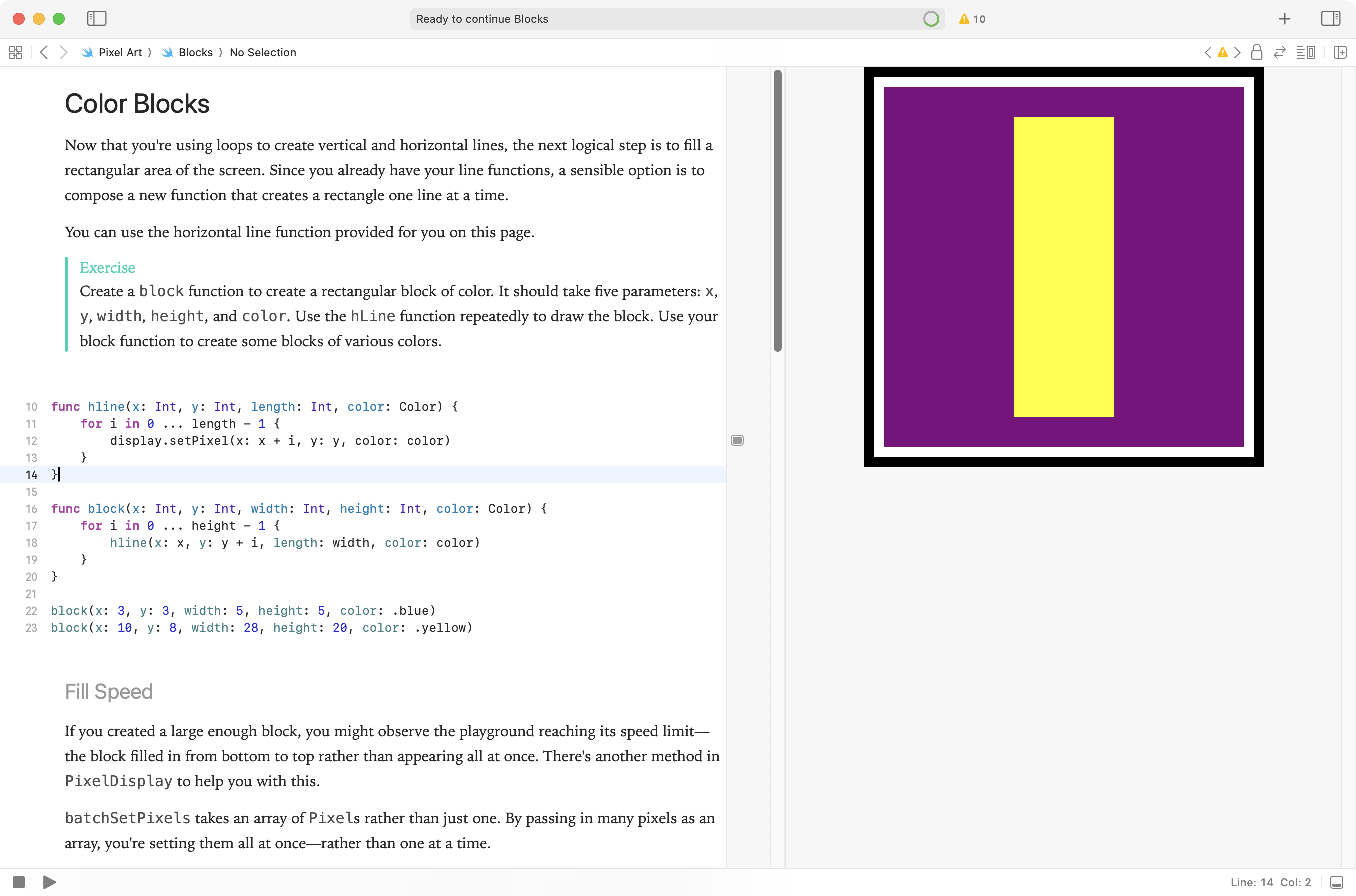The image size is (1356, 896).
Task: Open the Pixel Art breadcrumb
Action: [x=112, y=52]
